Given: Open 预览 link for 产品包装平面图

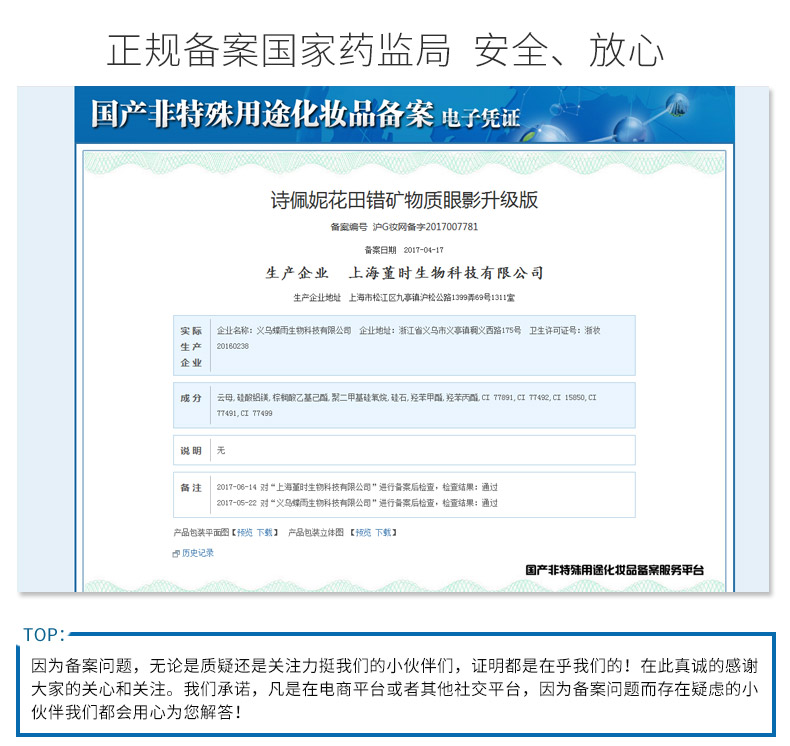Looking at the screenshot, I should coord(245,532).
